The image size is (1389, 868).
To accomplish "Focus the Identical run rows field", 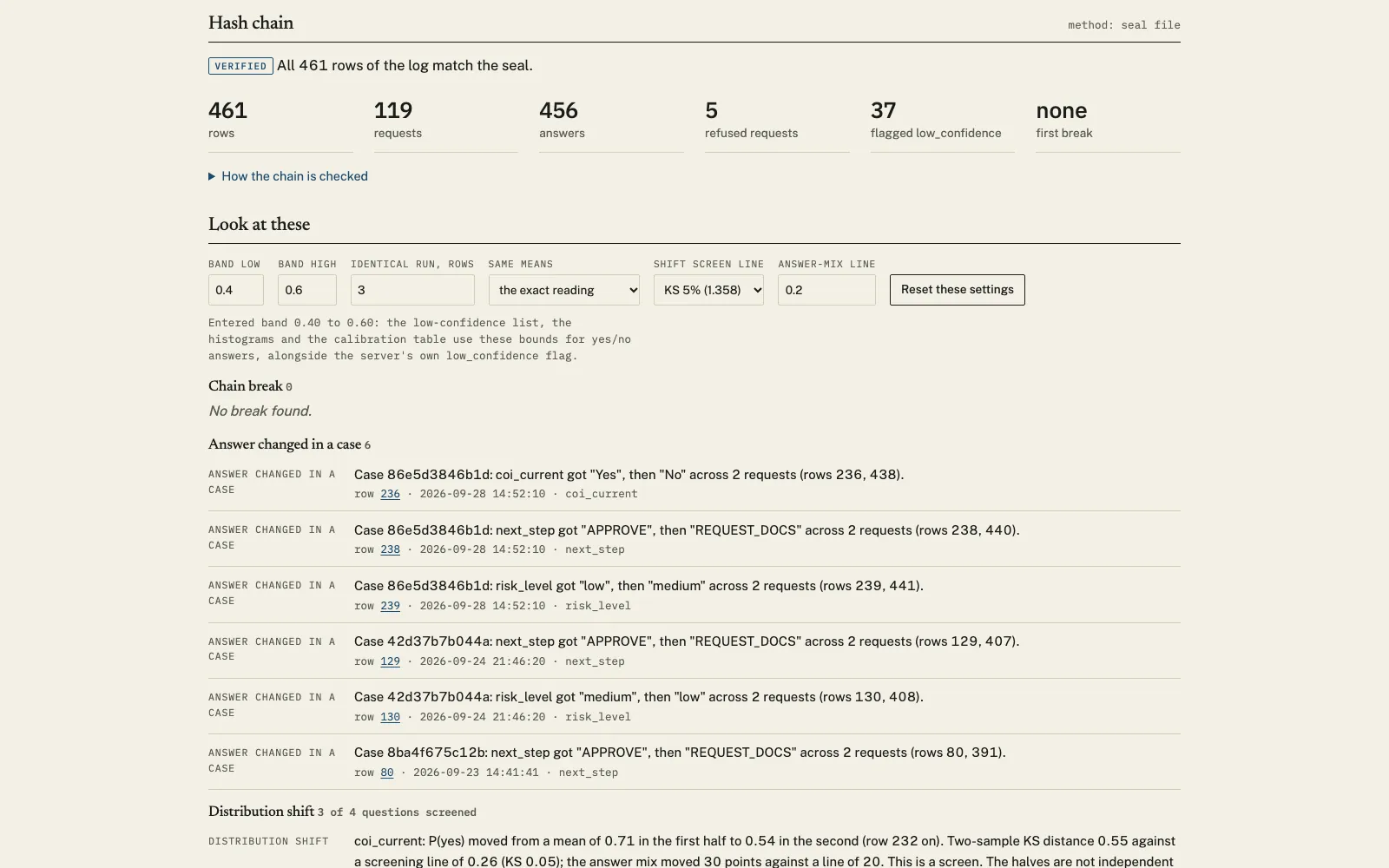I will coord(412,290).
